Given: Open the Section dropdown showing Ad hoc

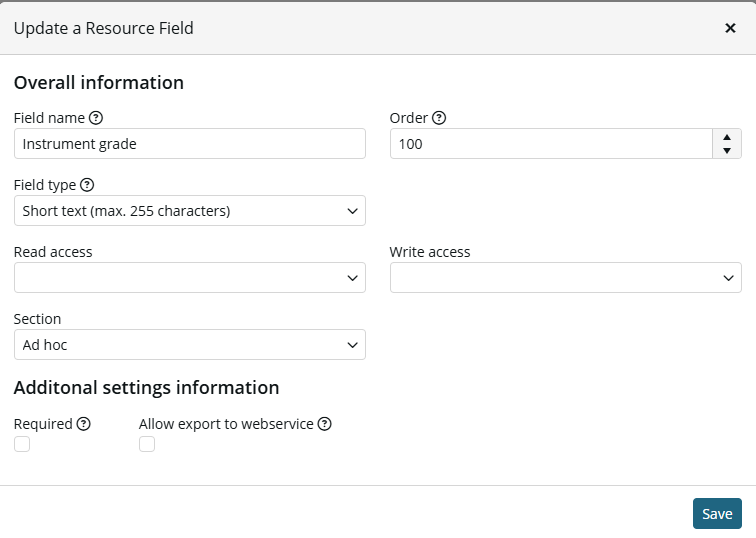Looking at the screenshot, I should 190,345.
